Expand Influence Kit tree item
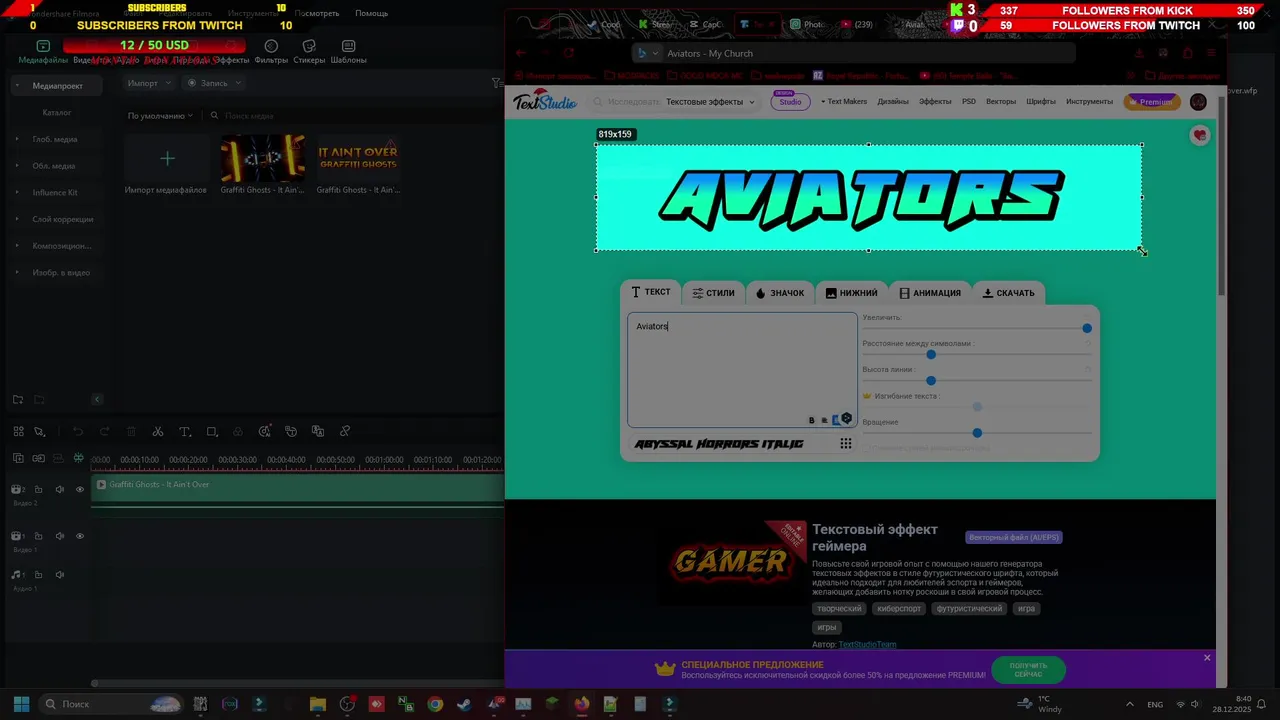The height and width of the screenshot is (720, 1280). pyautogui.click(x=17, y=192)
